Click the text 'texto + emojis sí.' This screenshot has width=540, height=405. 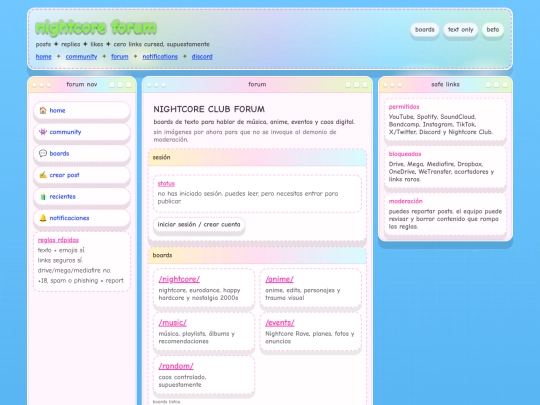[x=61, y=250]
